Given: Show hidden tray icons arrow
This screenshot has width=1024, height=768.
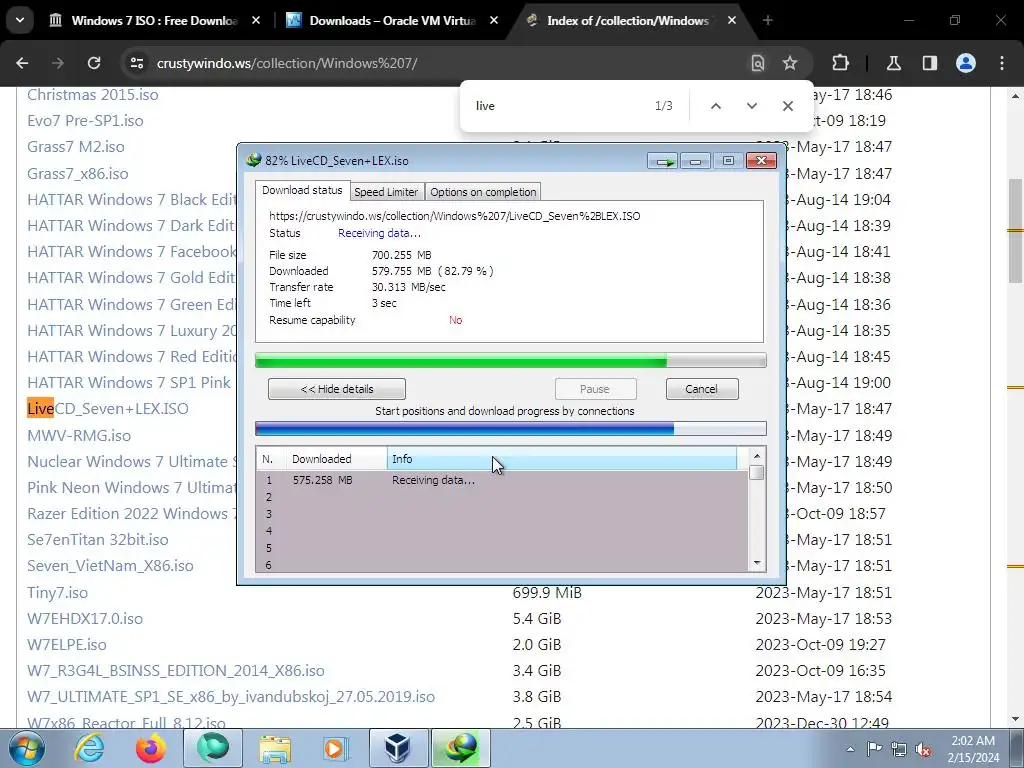Looking at the screenshot, I should coord(850,749).
